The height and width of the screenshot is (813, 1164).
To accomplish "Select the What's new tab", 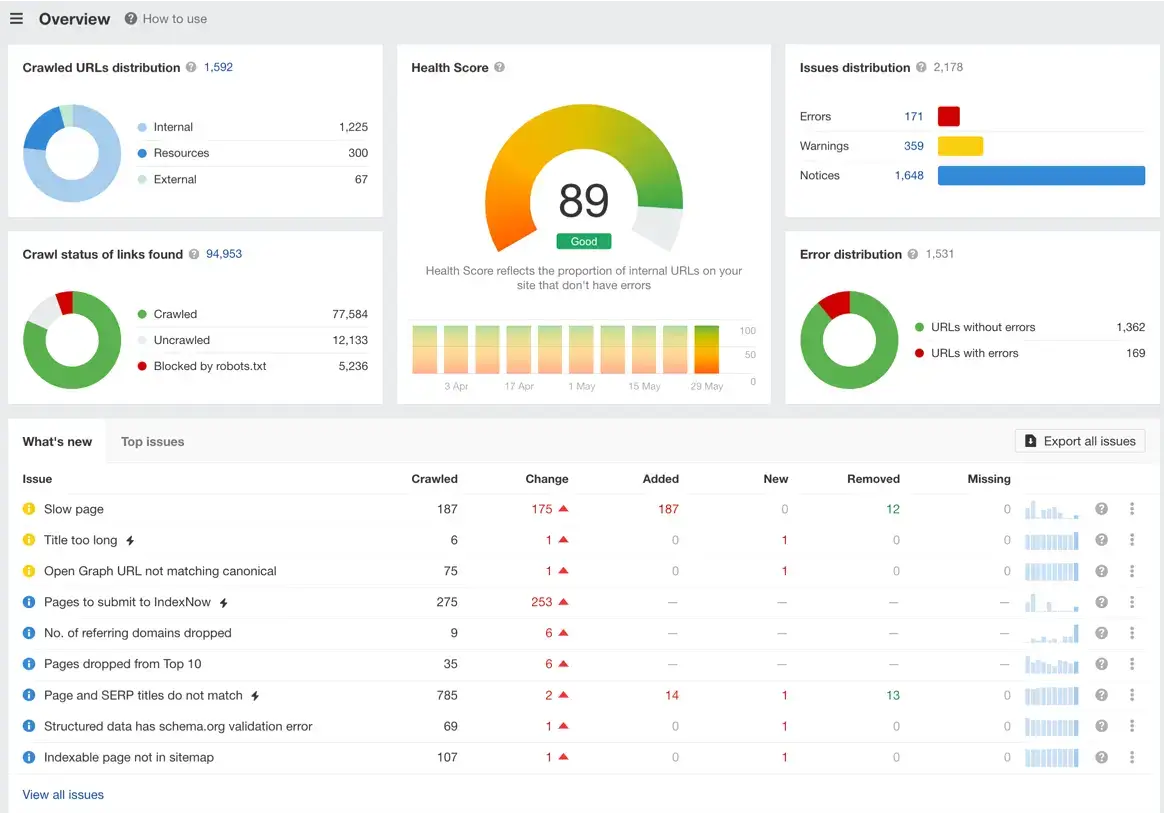I will (57, 441).
